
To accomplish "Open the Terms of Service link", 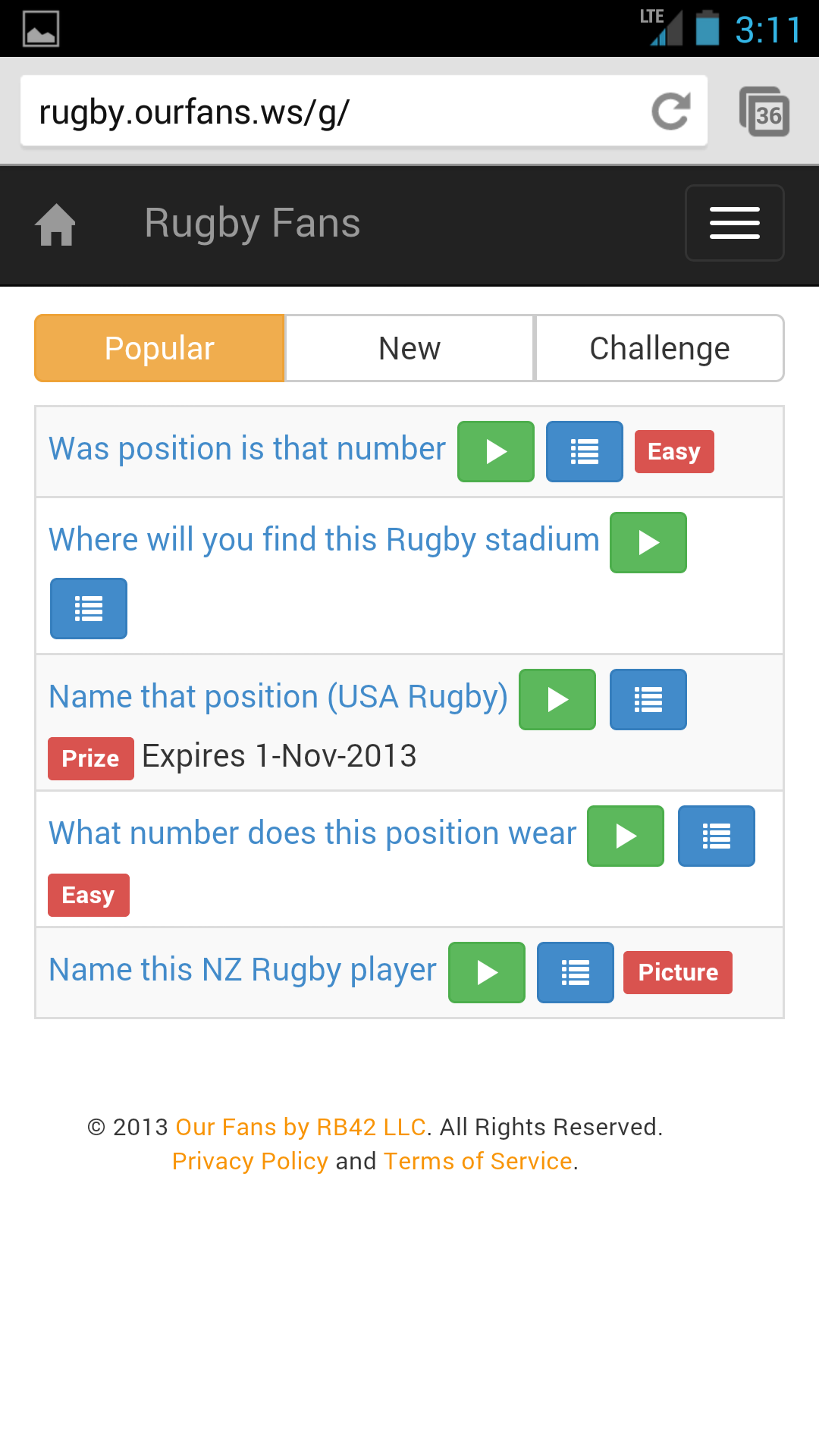I will pos(477,1161).
